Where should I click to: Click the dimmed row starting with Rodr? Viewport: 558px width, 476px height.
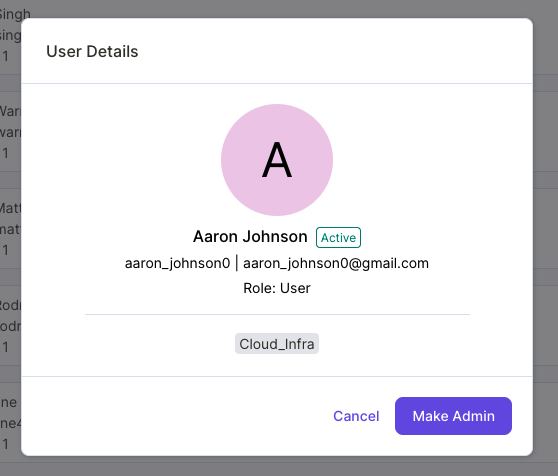pos(10,326)
